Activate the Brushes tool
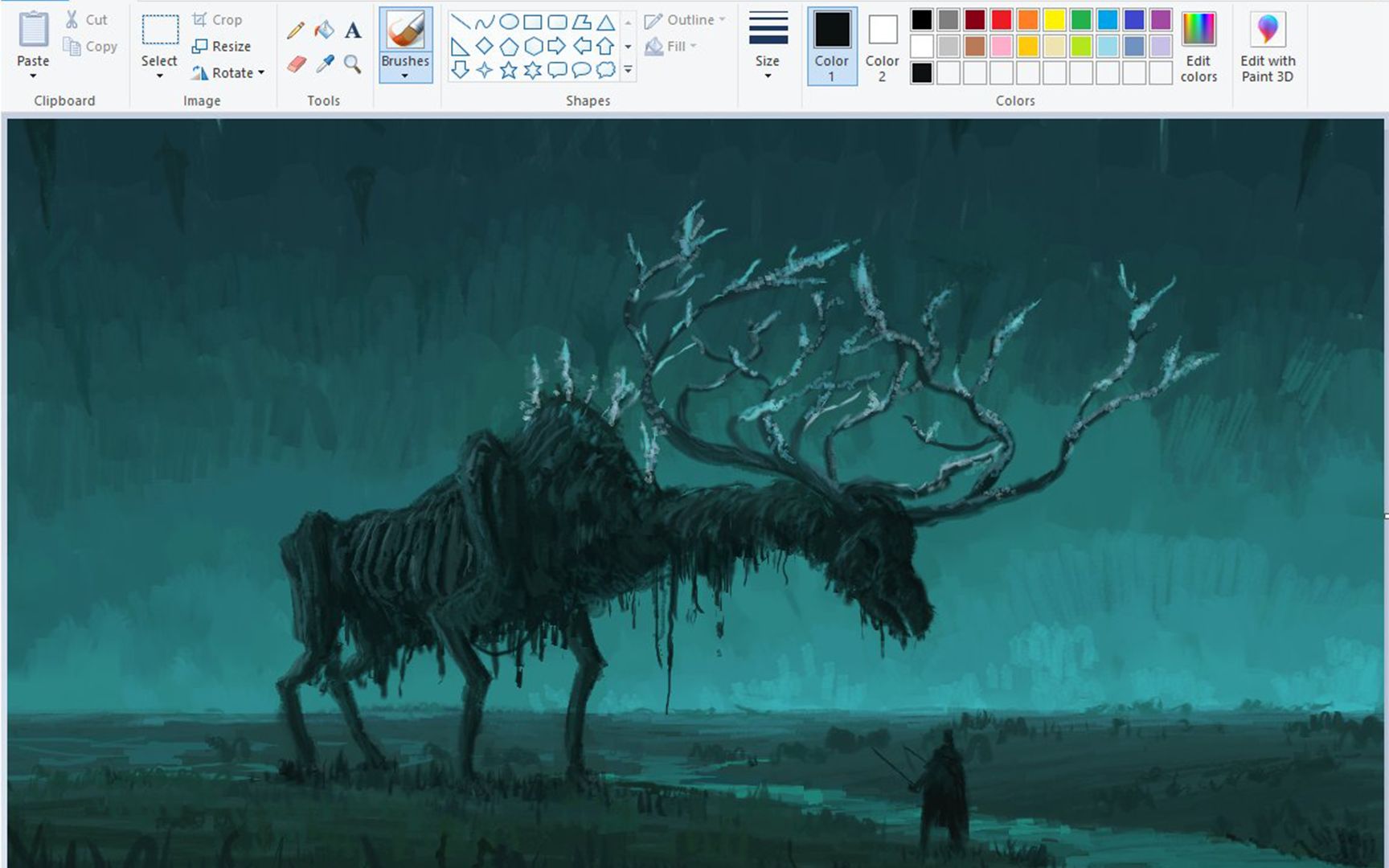The width and height of the screenshot is (1389, 868). click(x=405, y=38)
